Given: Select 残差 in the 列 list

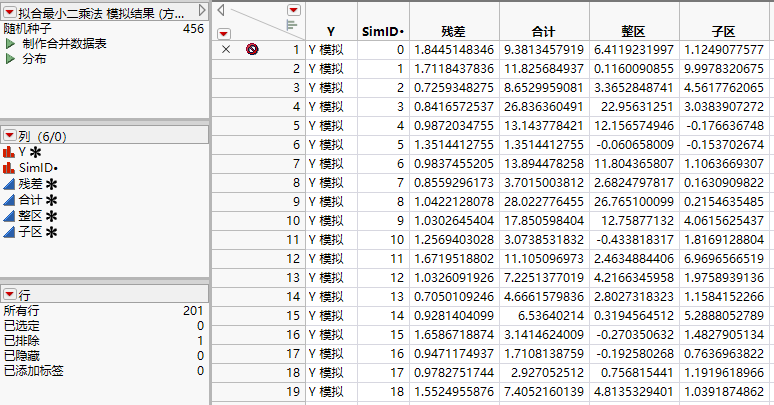Looking at the screenshot, I should click(31, 184).
